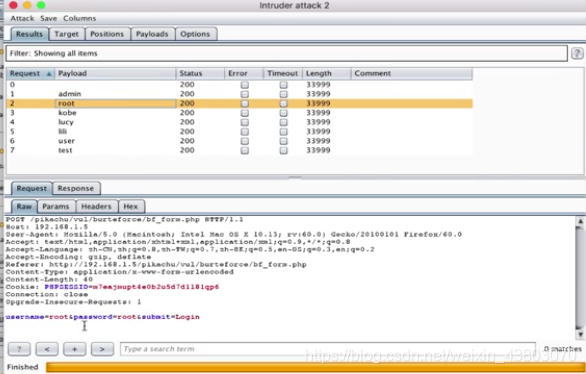Toggle Error checkbox in root row
586x374 pixels.
245,103
